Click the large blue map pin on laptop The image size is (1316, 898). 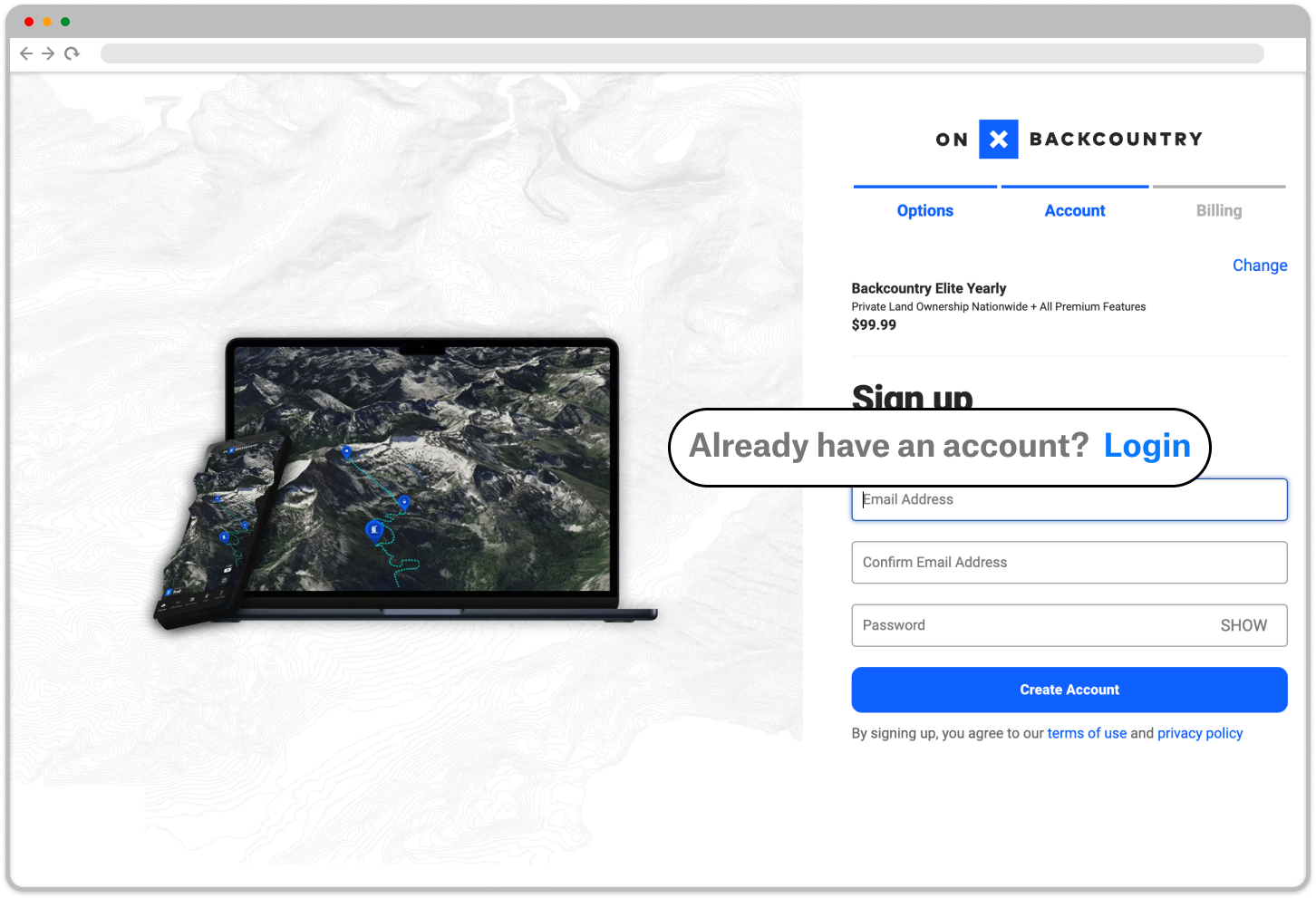point(373,529)
